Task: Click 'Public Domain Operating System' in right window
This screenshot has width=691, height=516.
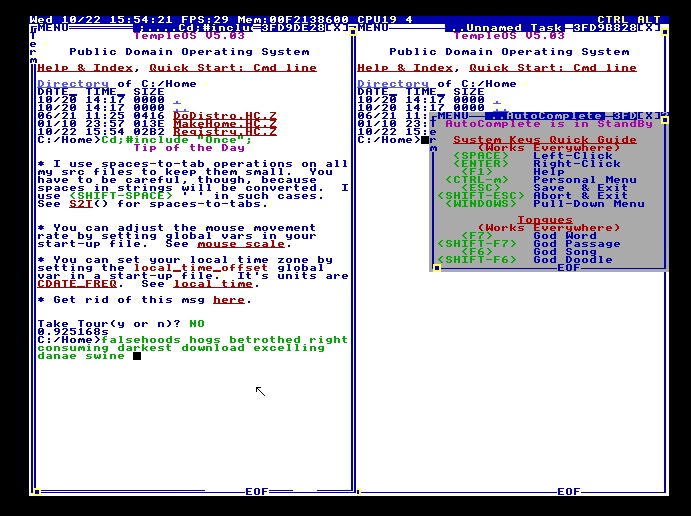Action: coord(509,52)
